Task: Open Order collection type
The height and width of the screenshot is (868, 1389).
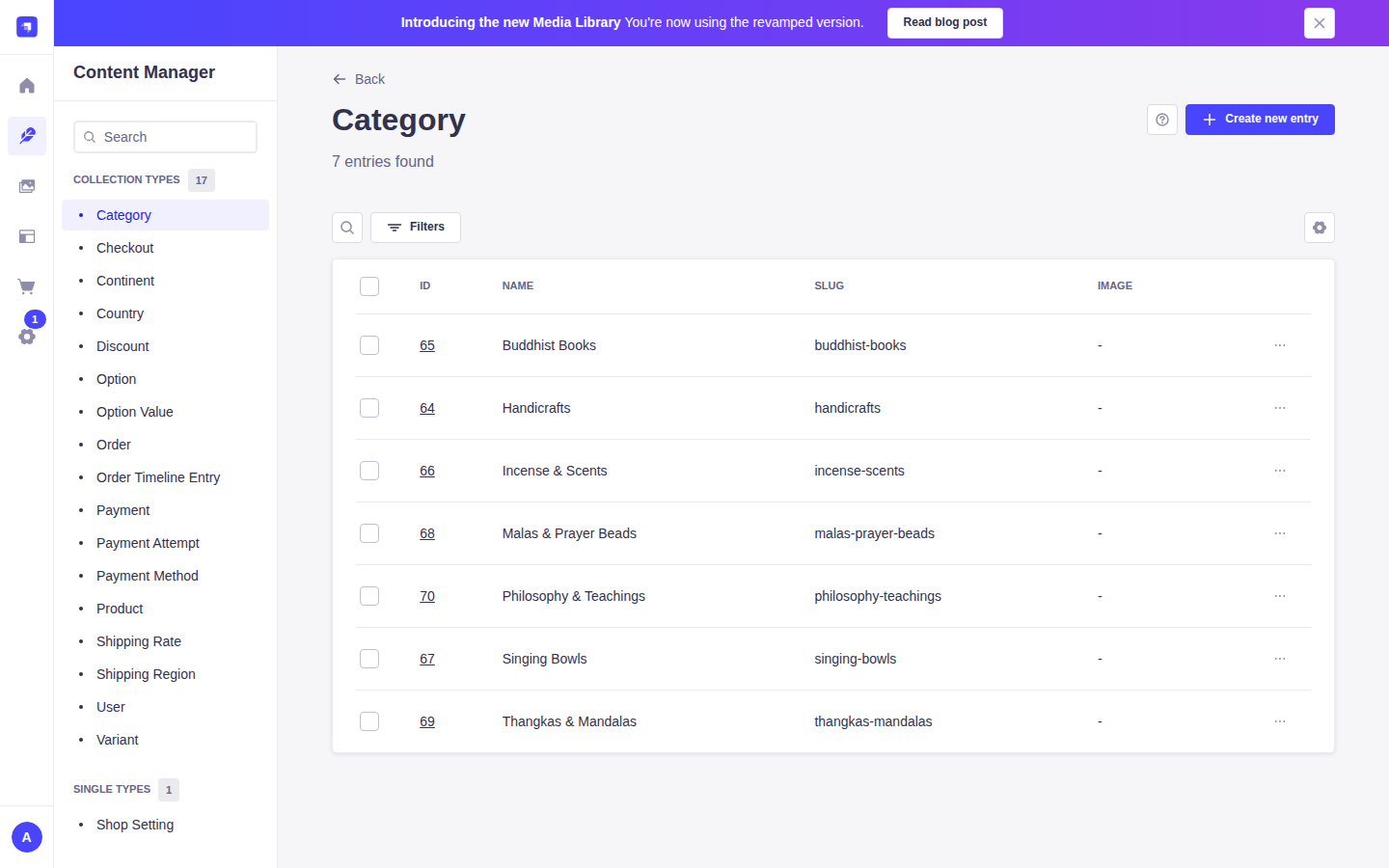Action: [x=165, y=445]
